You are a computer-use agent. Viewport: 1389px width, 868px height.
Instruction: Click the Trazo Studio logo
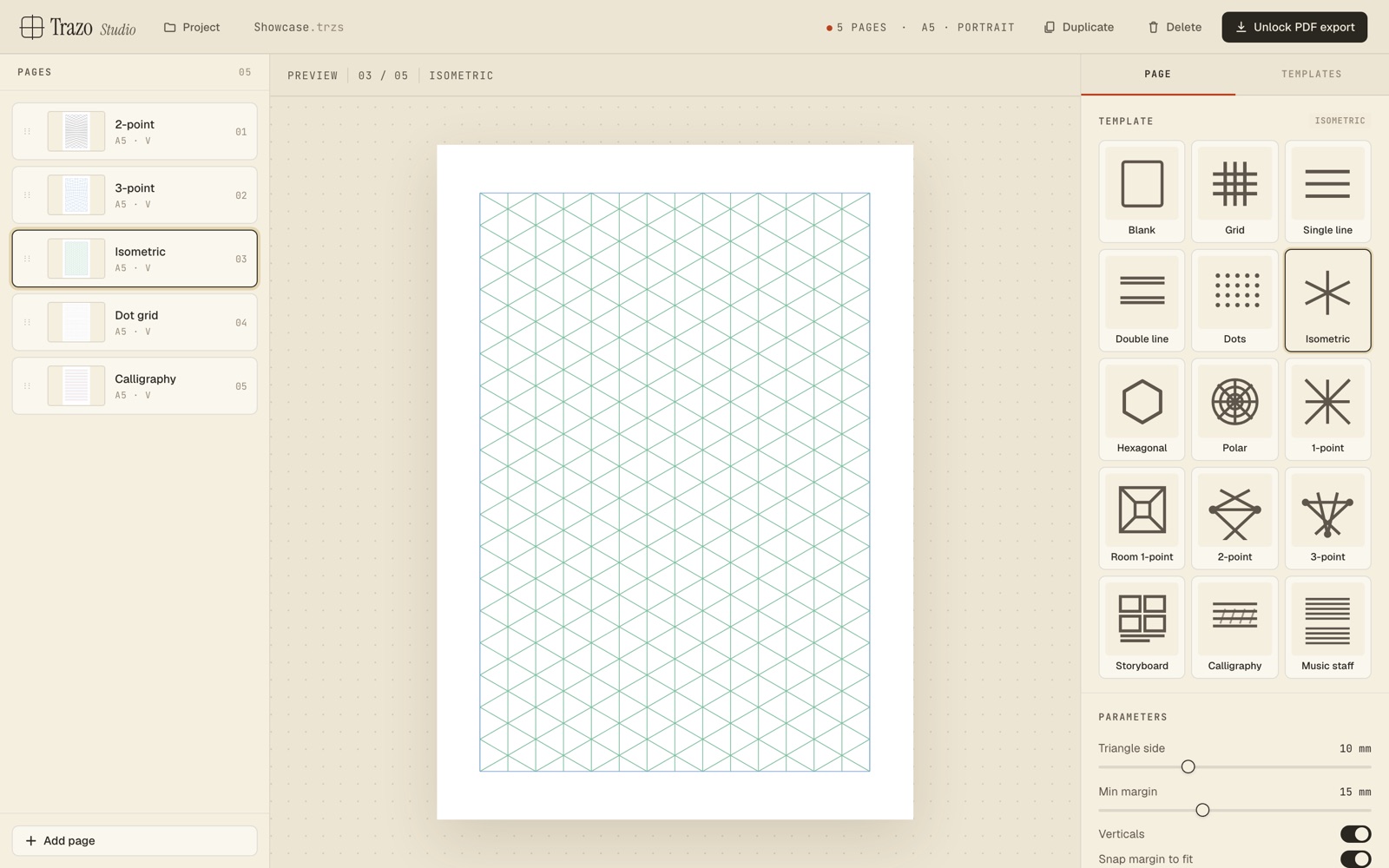click(78, 27)
